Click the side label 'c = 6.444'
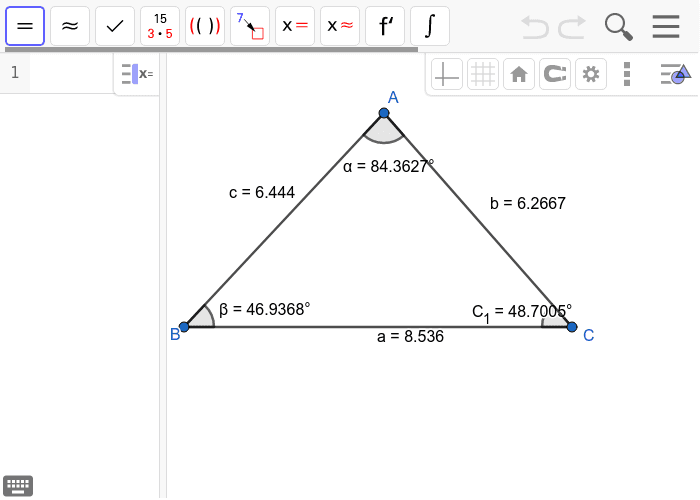700x500 pixels. (262, 192)
